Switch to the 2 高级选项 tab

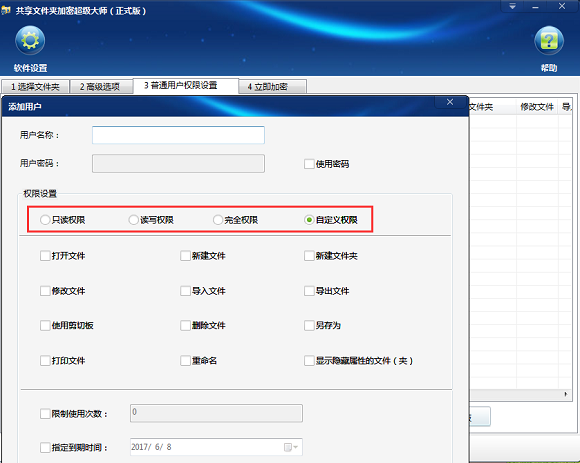100,87
